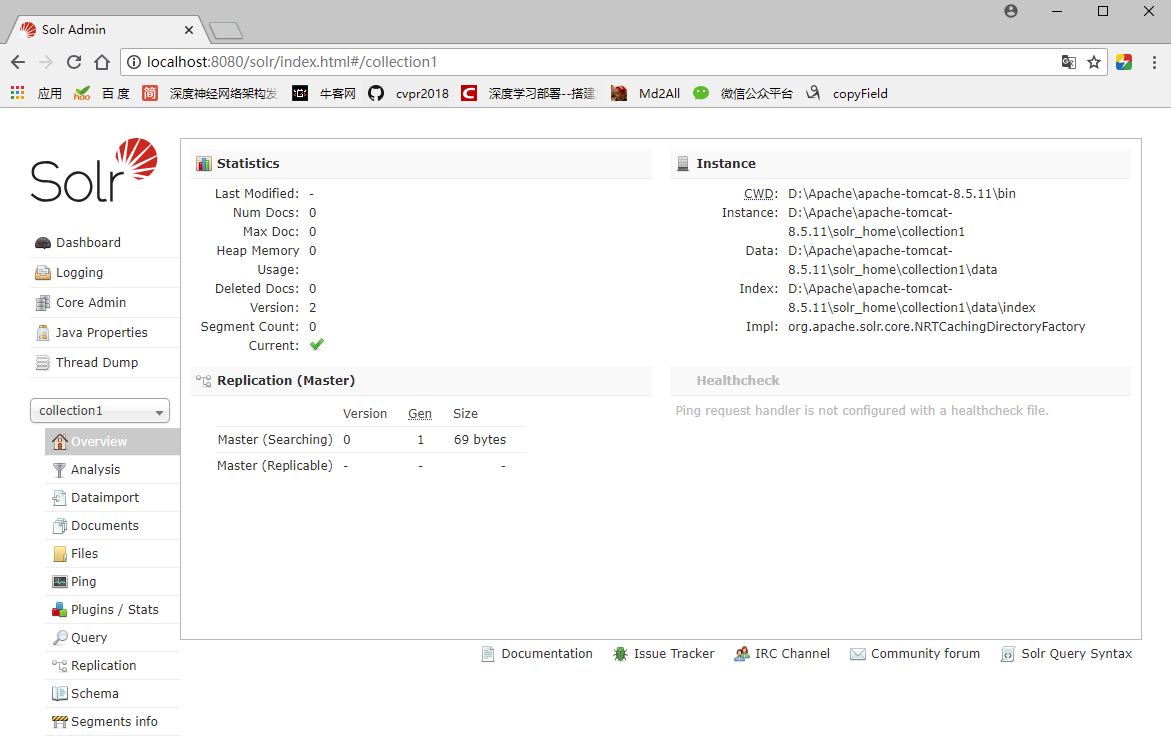Click the Plugins / Stats blocks icon

tap(60, 610)
